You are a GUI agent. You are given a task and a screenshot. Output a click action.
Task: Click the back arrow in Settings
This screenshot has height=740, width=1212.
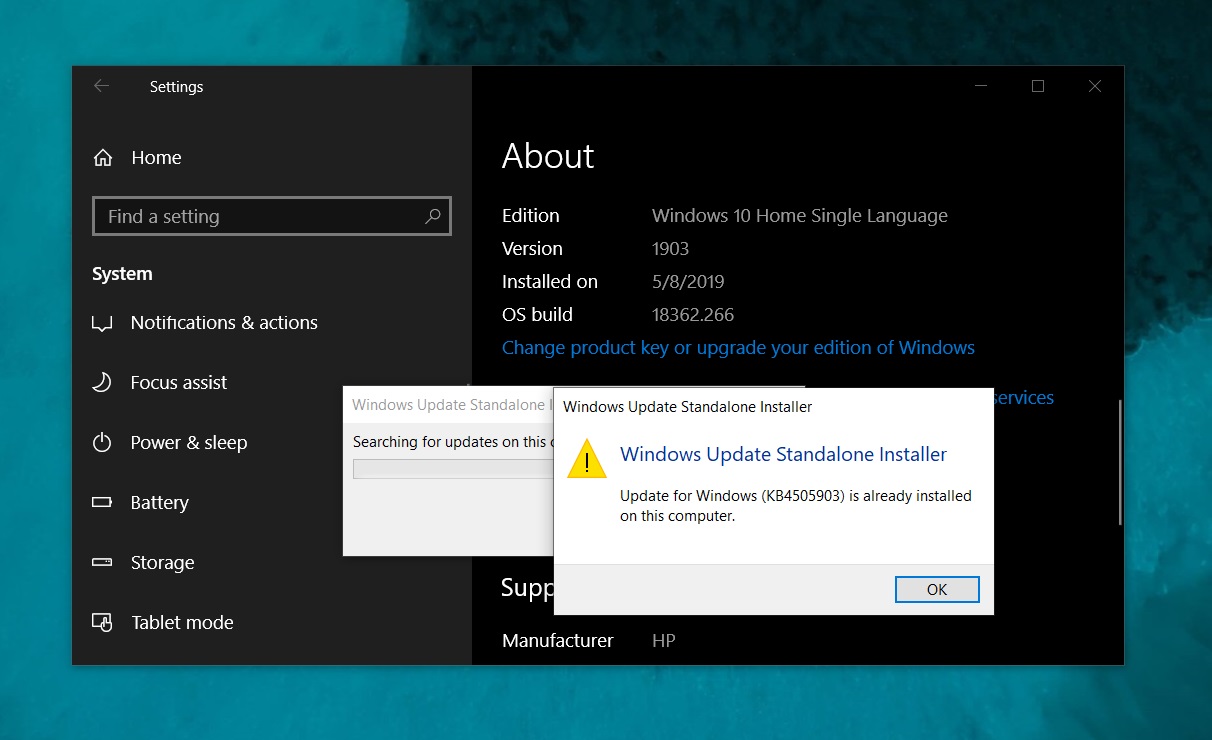[101, 86]
